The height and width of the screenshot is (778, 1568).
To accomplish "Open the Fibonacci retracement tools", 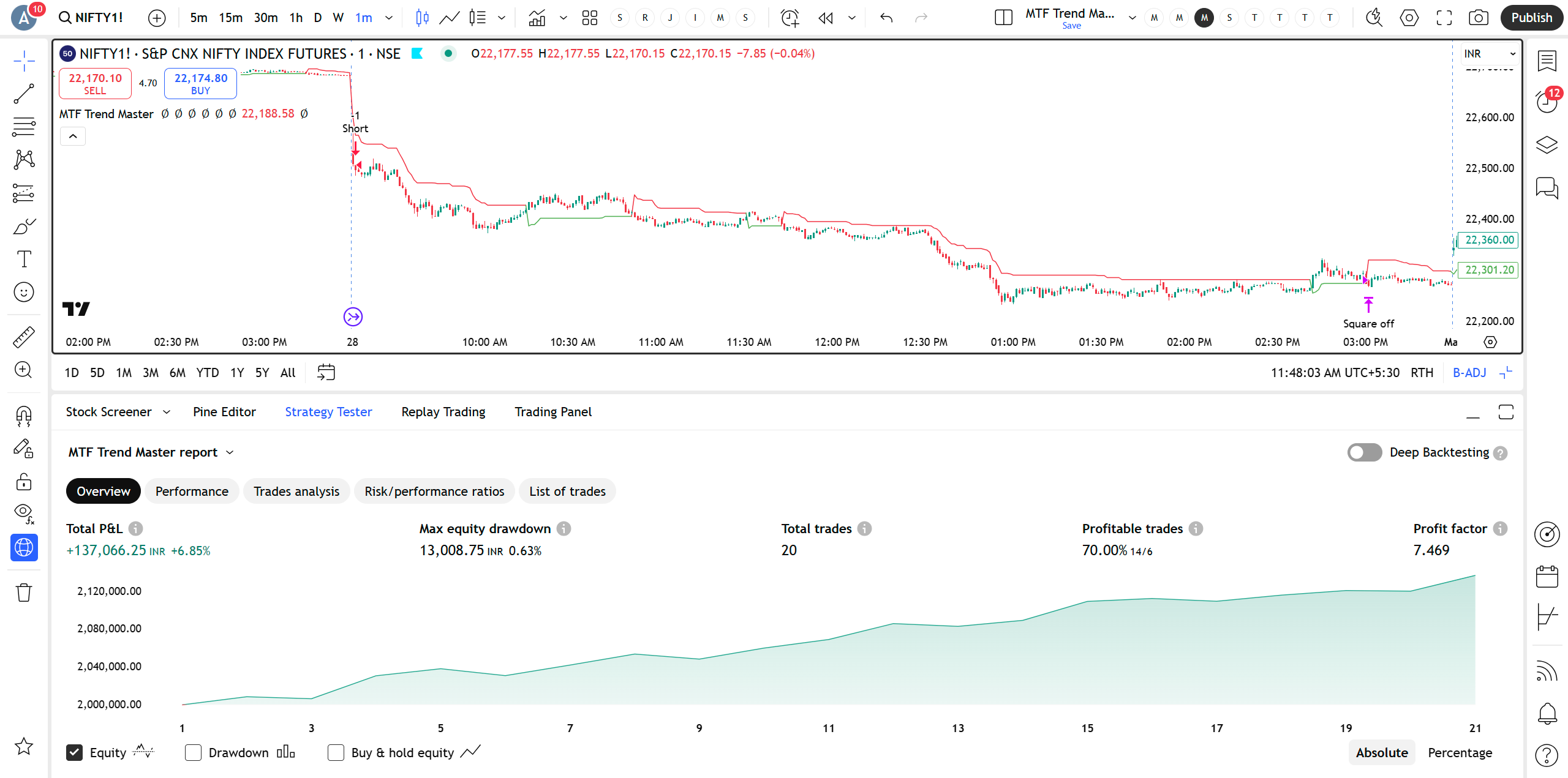I will pos(24,127).
